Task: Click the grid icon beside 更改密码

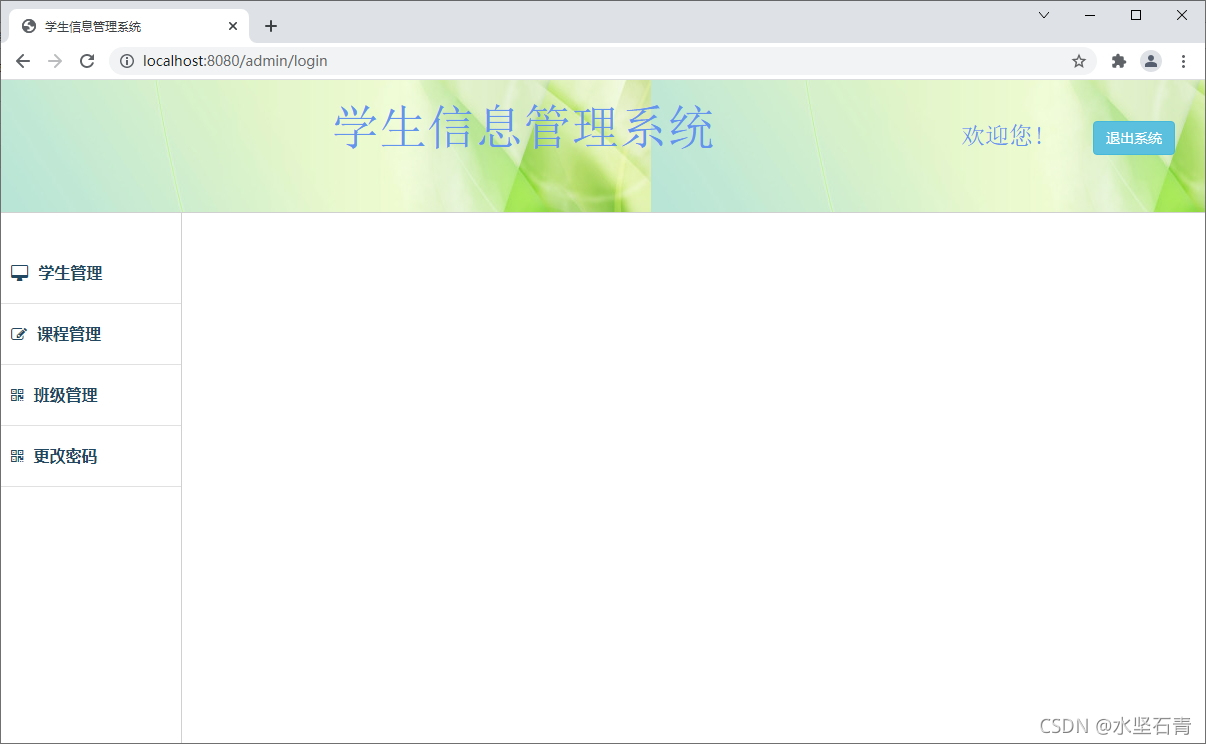Action: click(17, 456)
